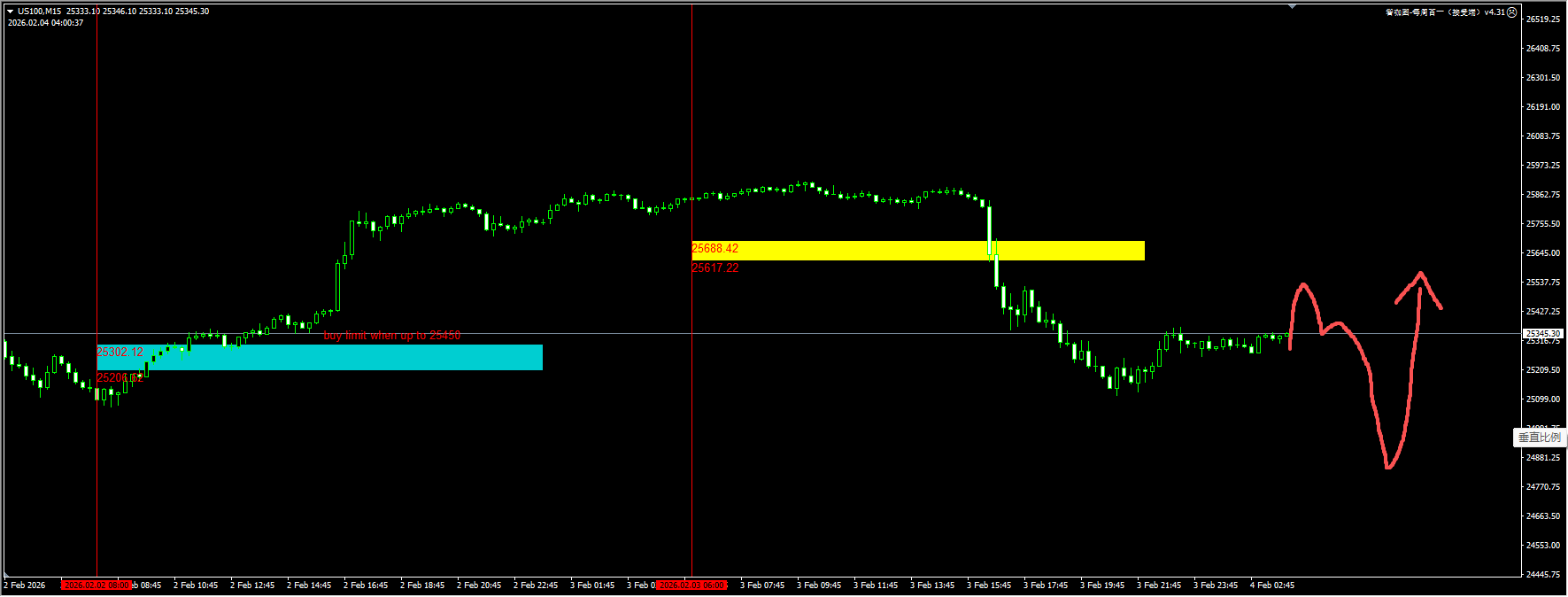This screenshot has height=597, width=1568.
Task: Select the cyan rectangle zone
Action: click(354, 357)
